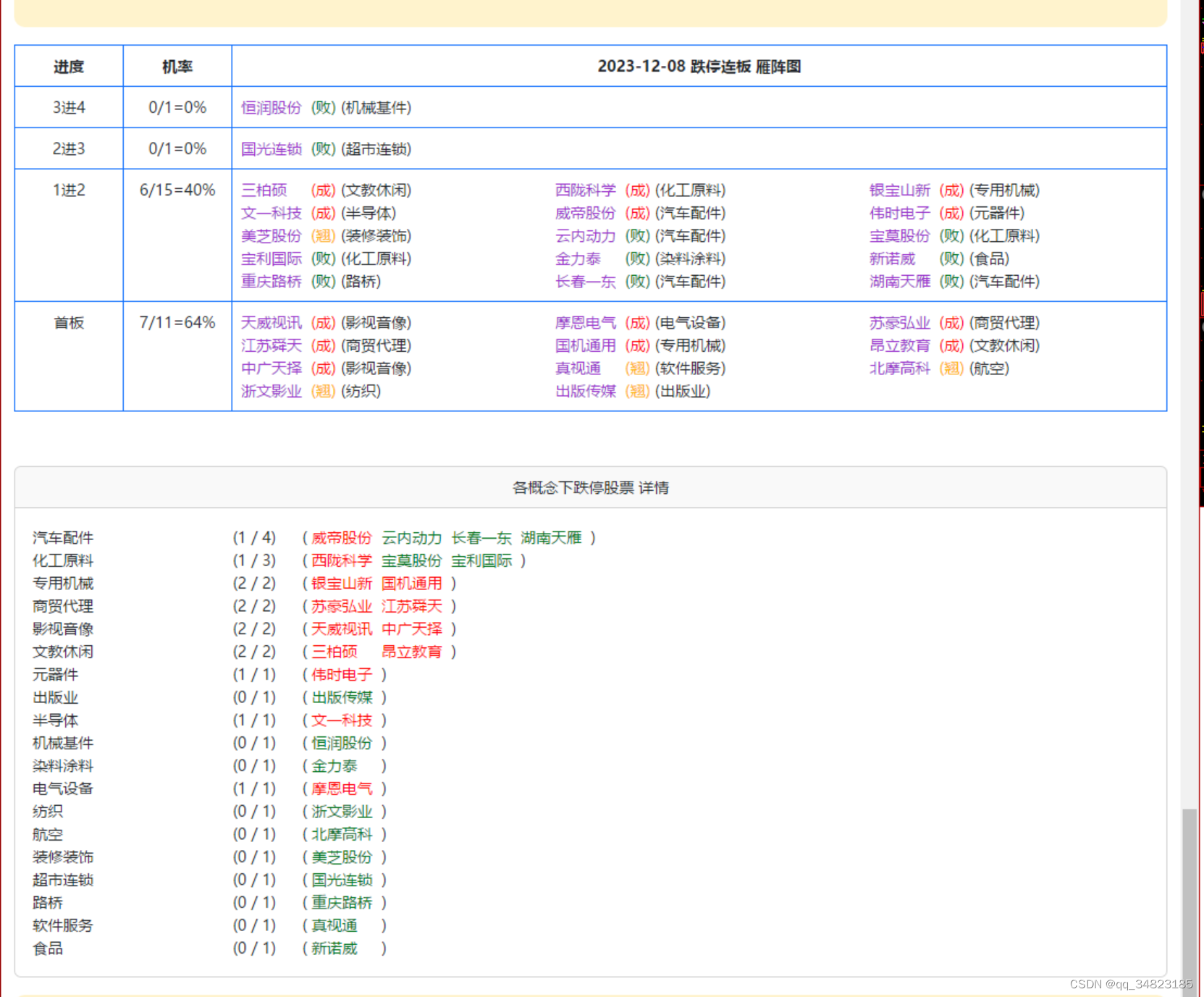The width and height of the screenshot is (1204, 997).
Task: Click 伟时电子 in the 元器件 detail row
Action: (x=342, y=675)
